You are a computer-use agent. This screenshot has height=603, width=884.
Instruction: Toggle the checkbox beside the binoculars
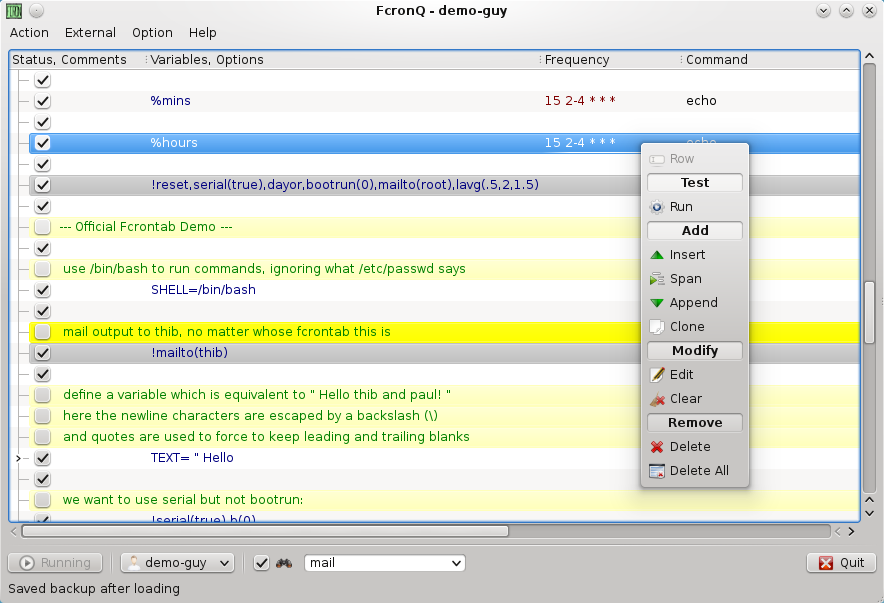262,563
